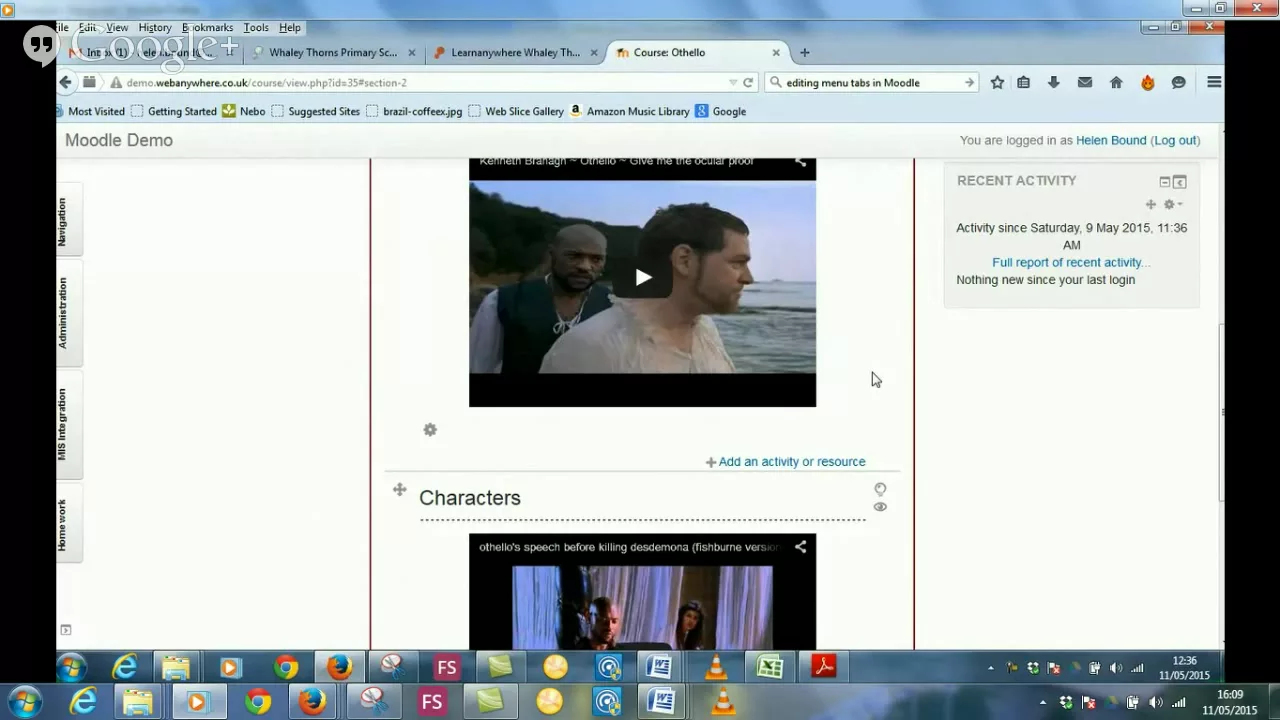Open the Getting Started bookmark

point(173,112)
